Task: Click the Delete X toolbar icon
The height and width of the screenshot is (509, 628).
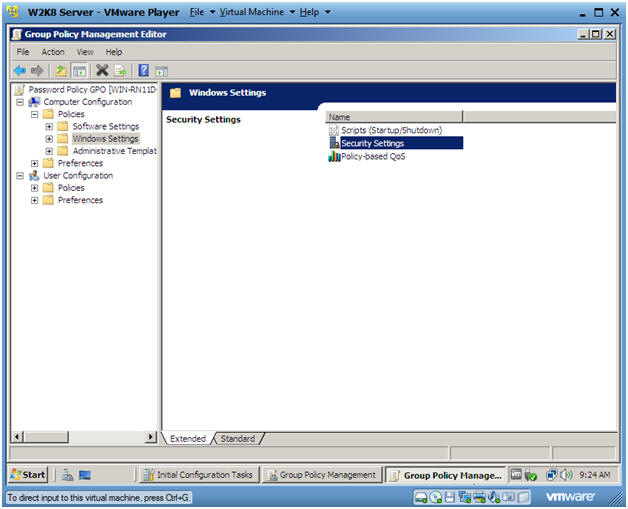Action: click(x=102, y=70)
